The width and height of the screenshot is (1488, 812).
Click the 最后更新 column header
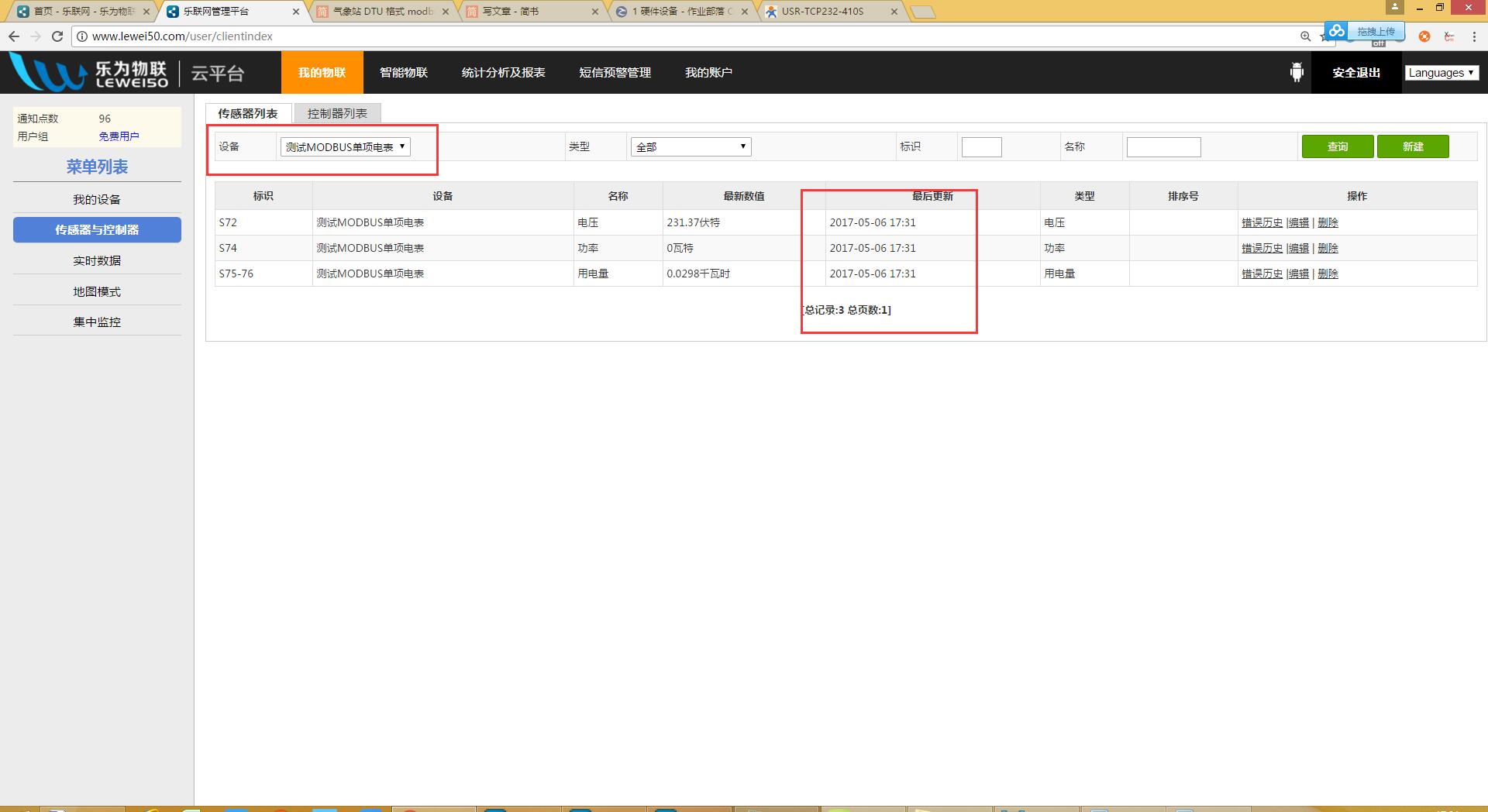[932, 196]
